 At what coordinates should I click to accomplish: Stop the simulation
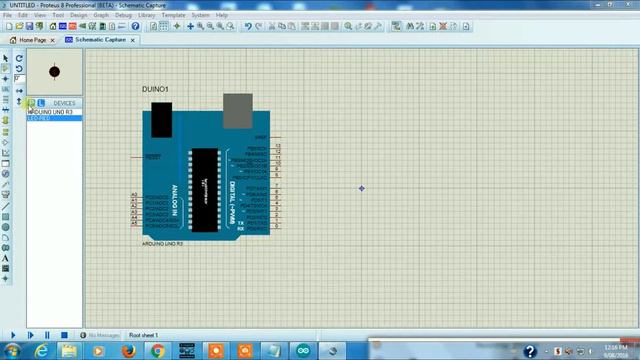pos(64,335)
